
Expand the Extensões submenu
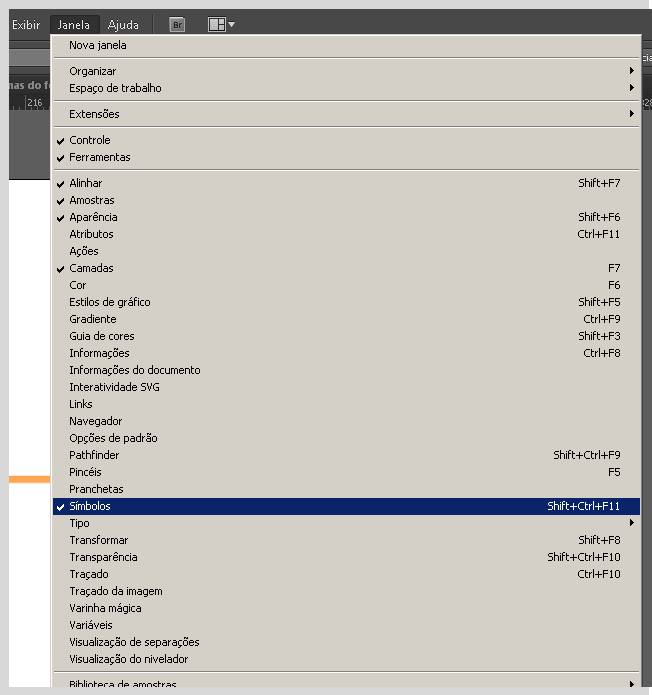click(347, 114)
